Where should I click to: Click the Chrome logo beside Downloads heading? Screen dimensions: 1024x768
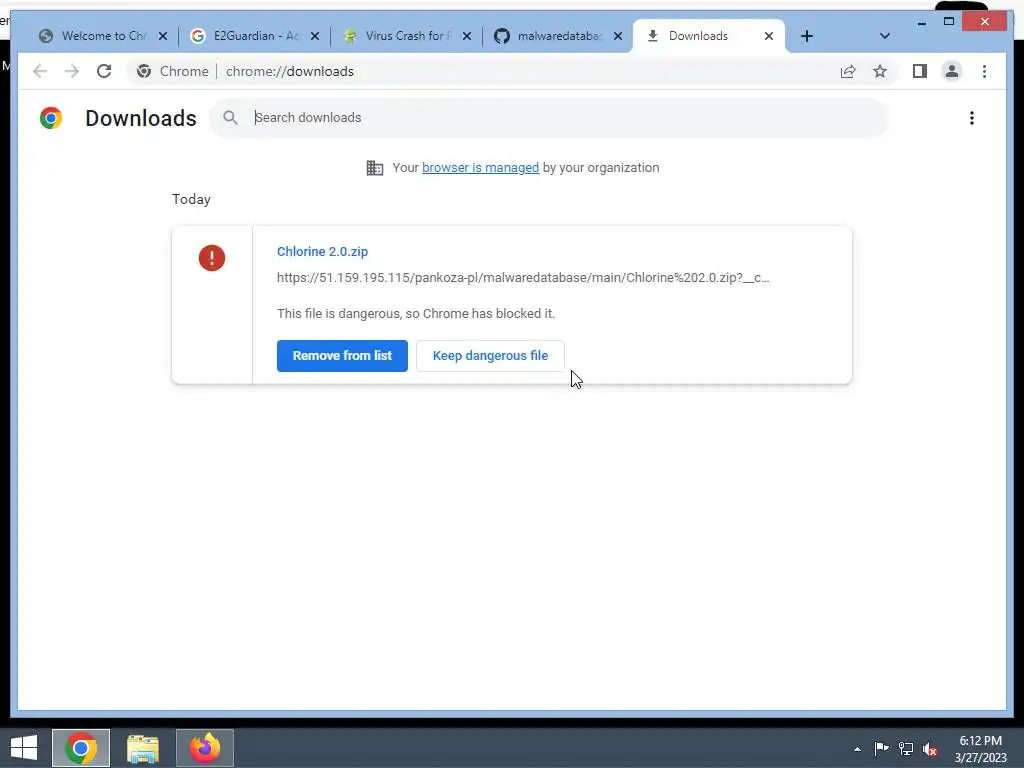(51, 118)
